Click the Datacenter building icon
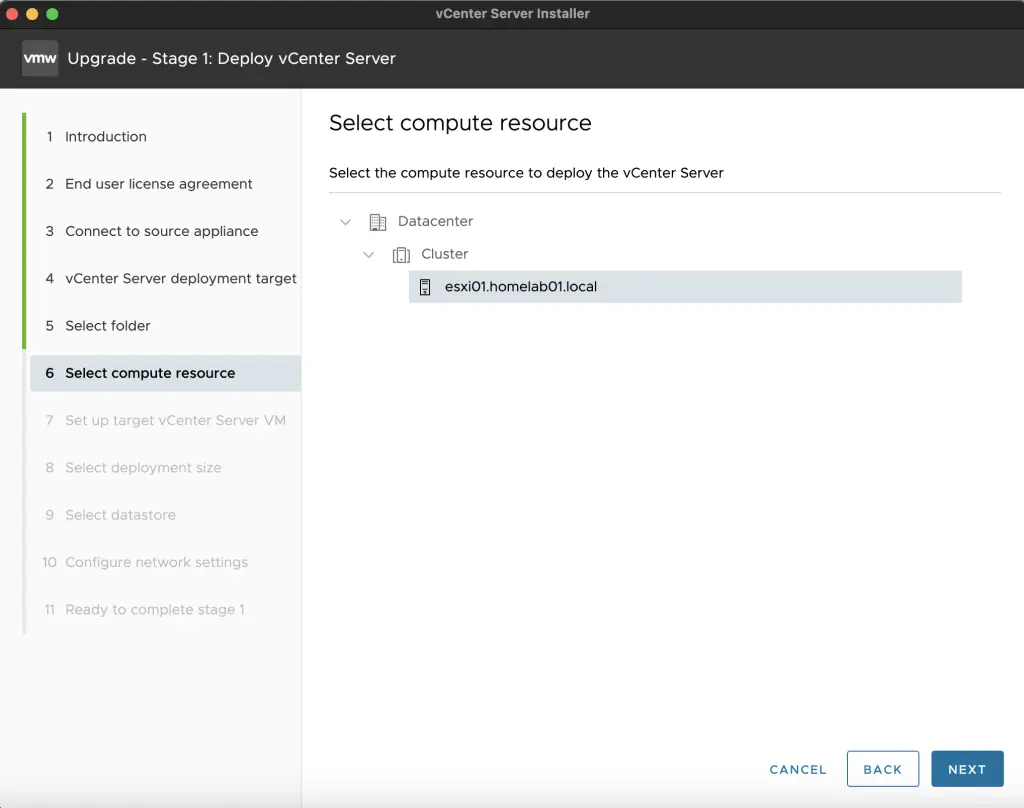 point(378,221)
